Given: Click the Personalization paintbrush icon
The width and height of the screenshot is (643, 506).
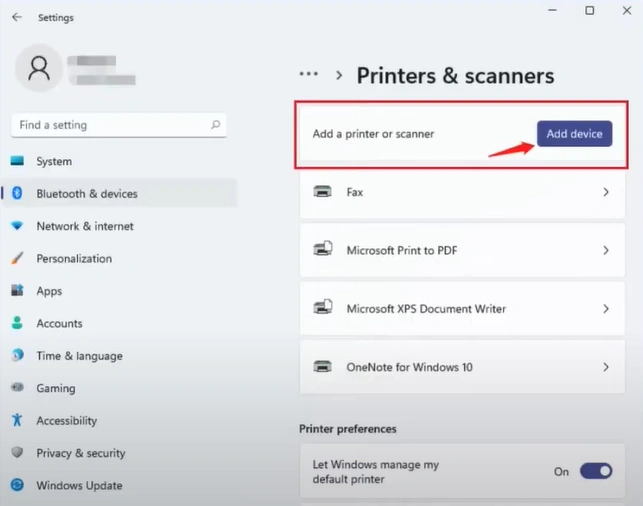Looking at the screenshot, I should 17,258.
